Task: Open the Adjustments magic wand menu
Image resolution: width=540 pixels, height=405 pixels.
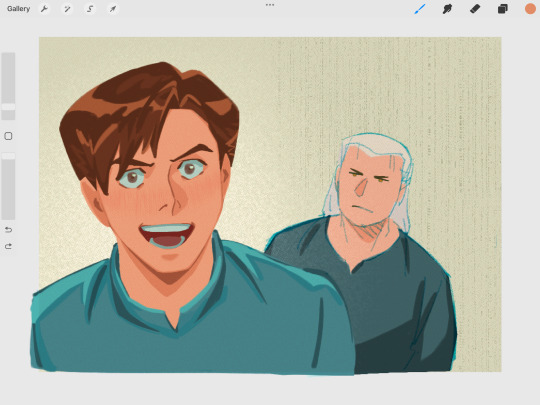Action: tap(67, 9)
